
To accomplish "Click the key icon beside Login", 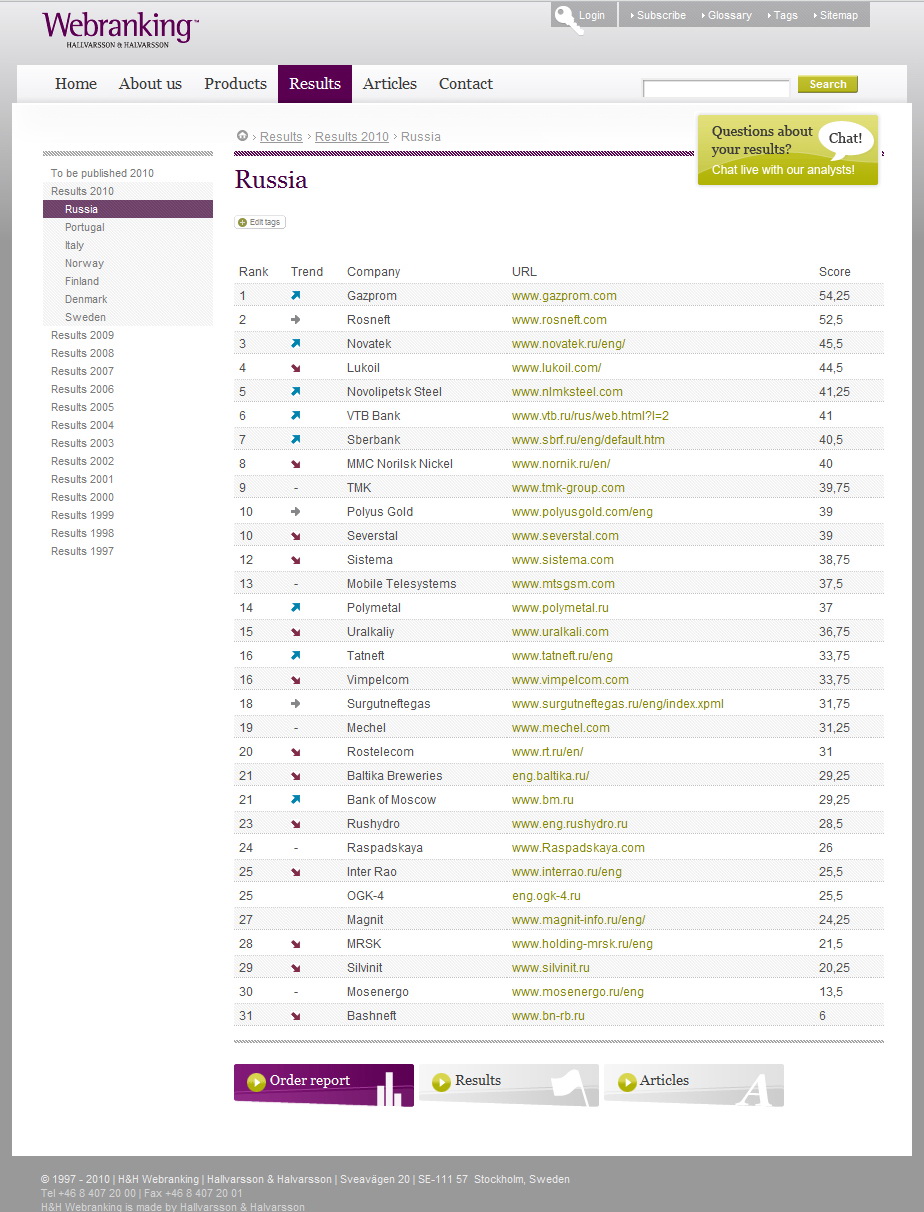I will pos(568,19).
